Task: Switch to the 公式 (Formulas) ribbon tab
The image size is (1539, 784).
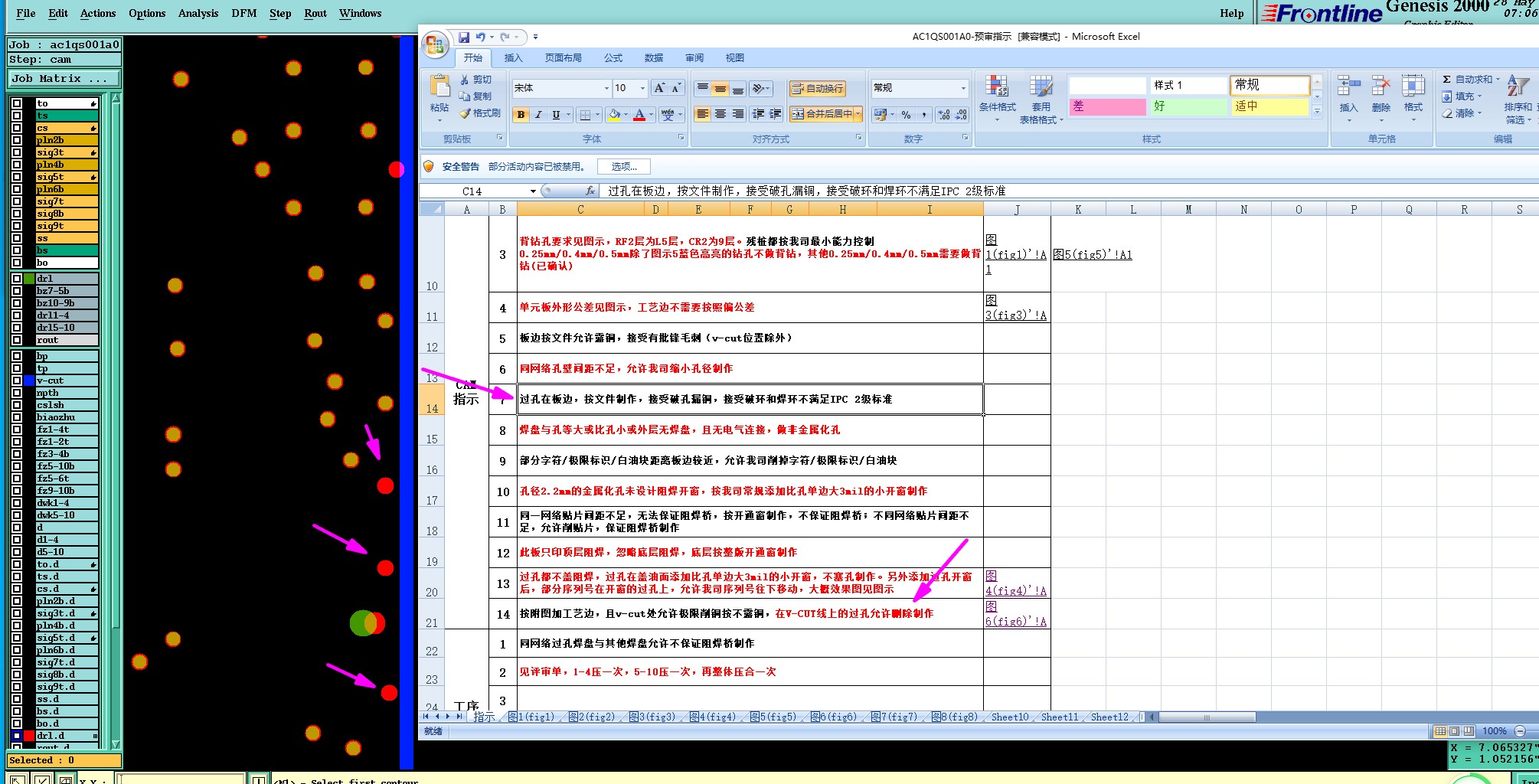Action: point(613,58)
